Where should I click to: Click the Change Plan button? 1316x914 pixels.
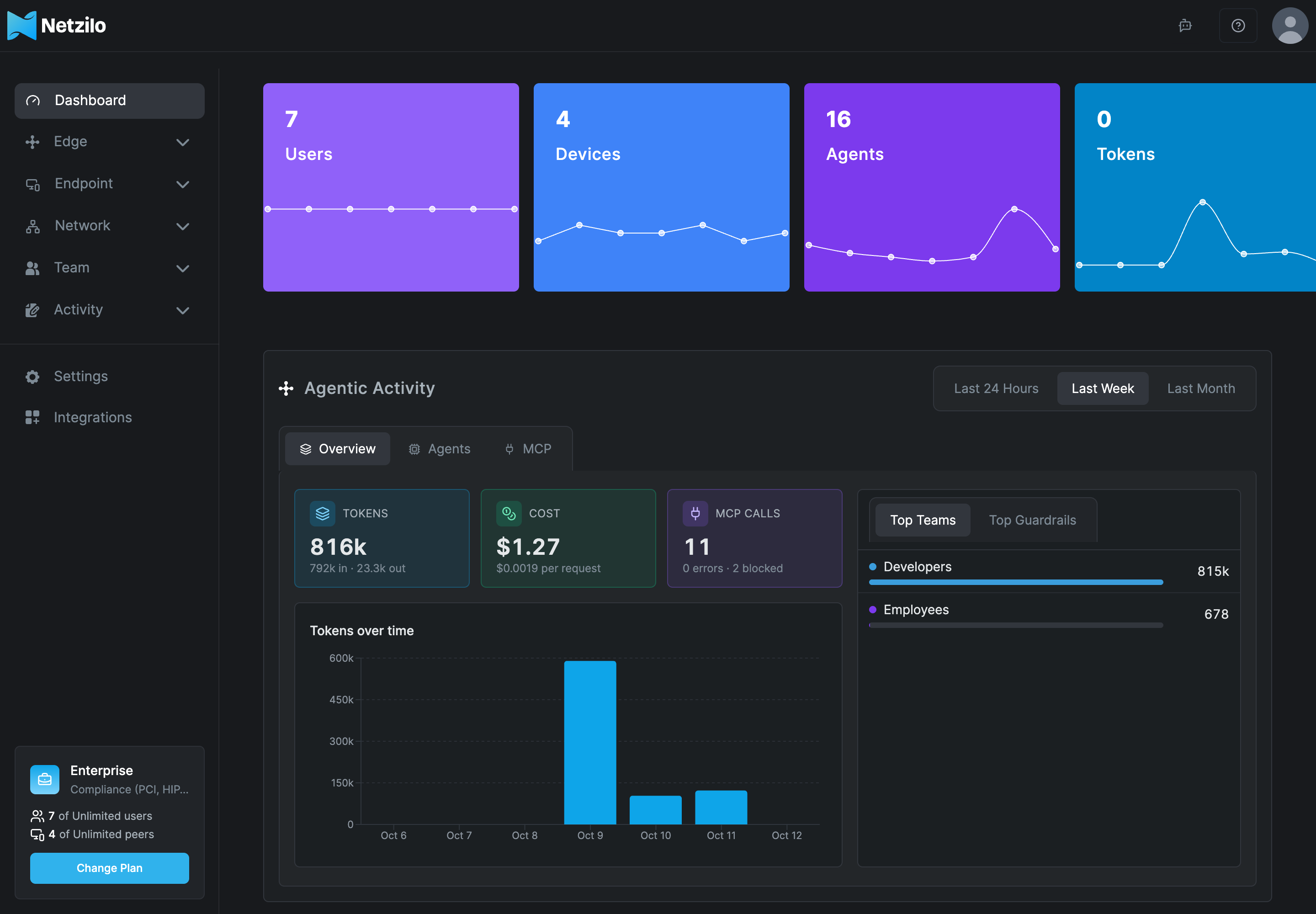coord(109,868)
